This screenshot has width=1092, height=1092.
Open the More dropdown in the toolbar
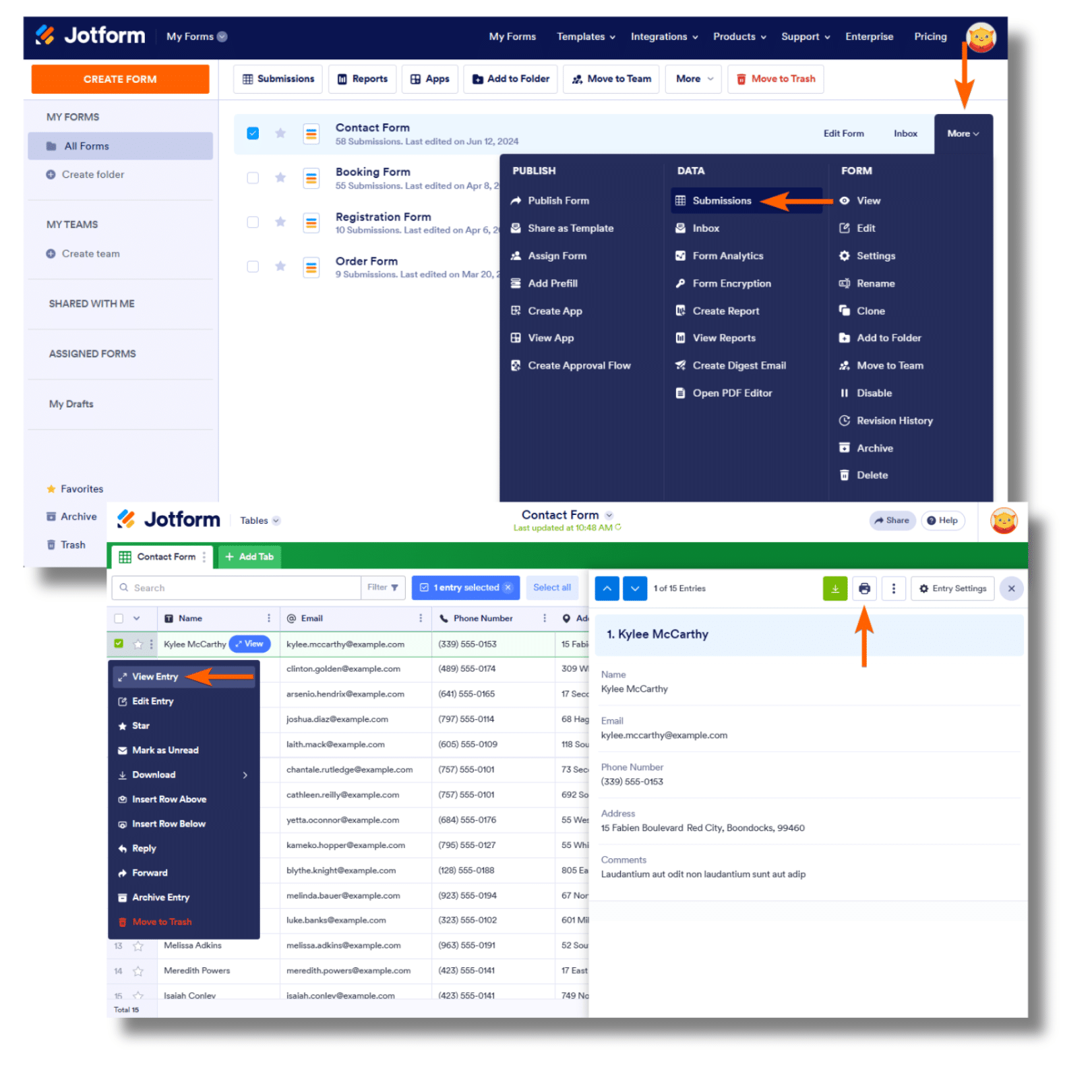click(694, 79)
